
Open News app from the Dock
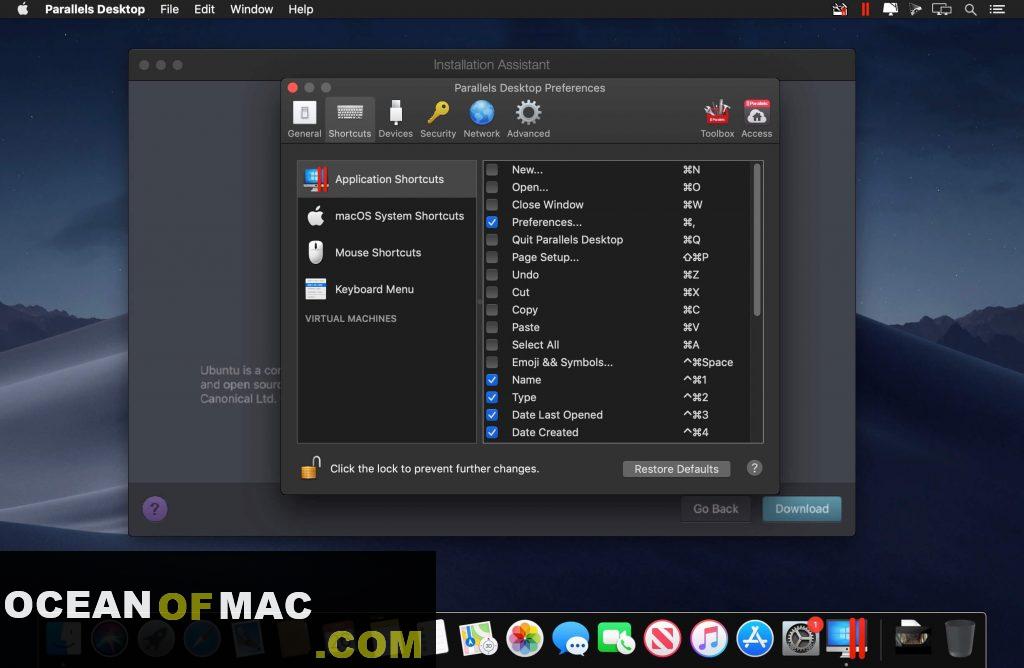tap(662, 638)
